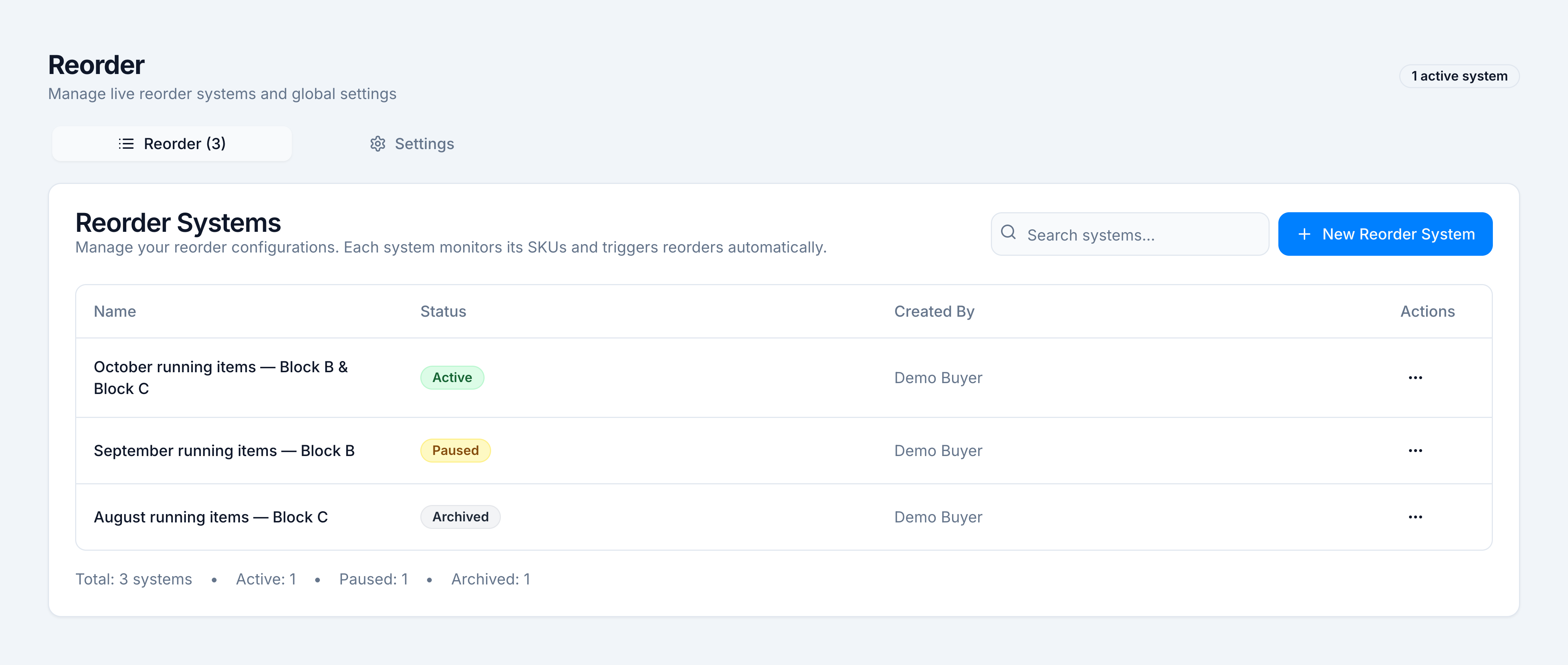Switch to the Reorder (3) tab
Screen dimensions: 1568x665
pos(172,144)
